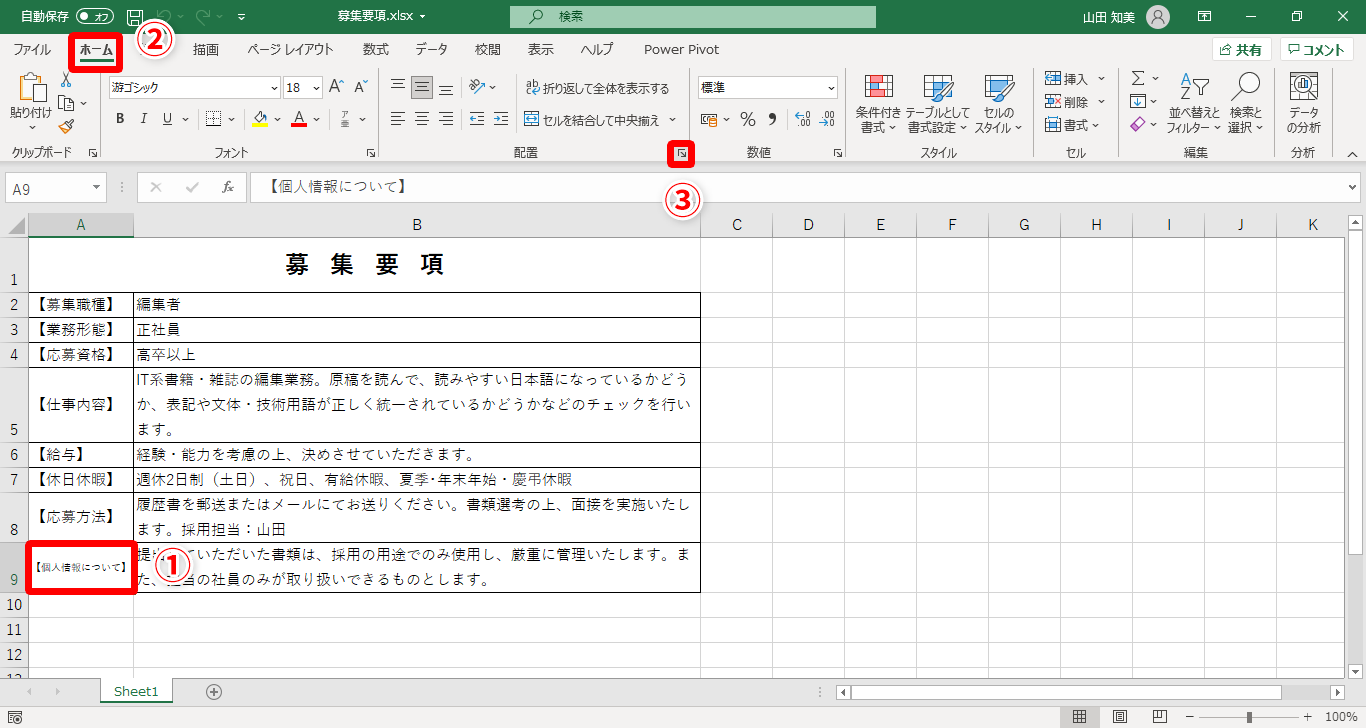
Task: Click the zoom in plus button
Action: [x=1308, y=717]
